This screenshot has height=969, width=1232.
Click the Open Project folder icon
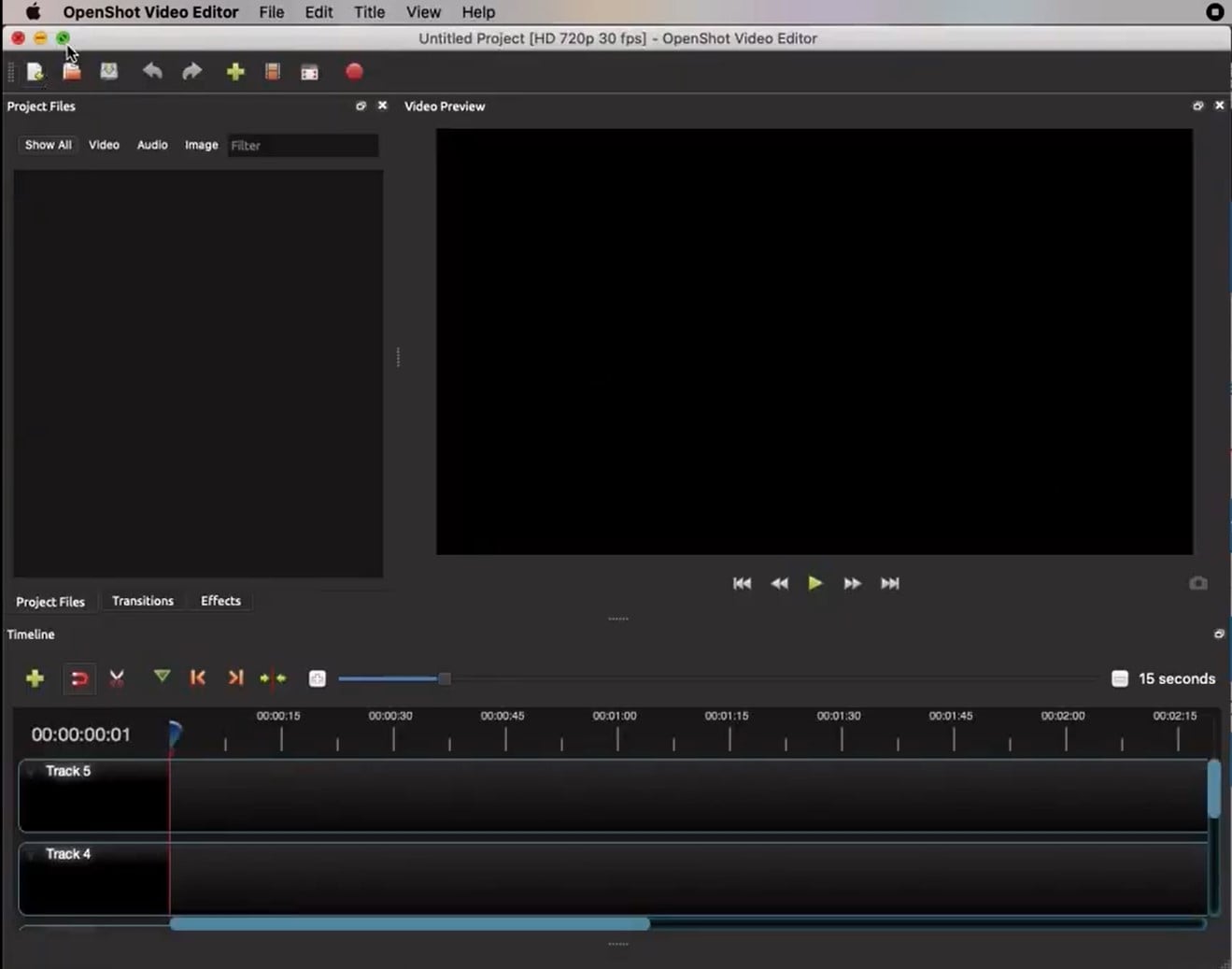tap(72, 72)
